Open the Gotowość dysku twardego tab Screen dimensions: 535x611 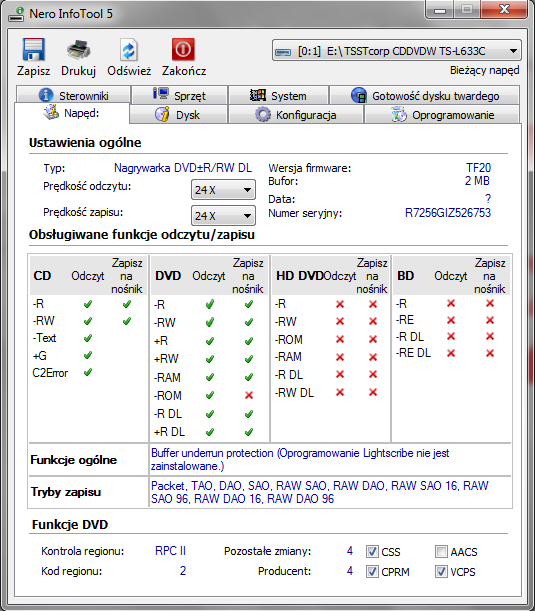tap(425, 95)
